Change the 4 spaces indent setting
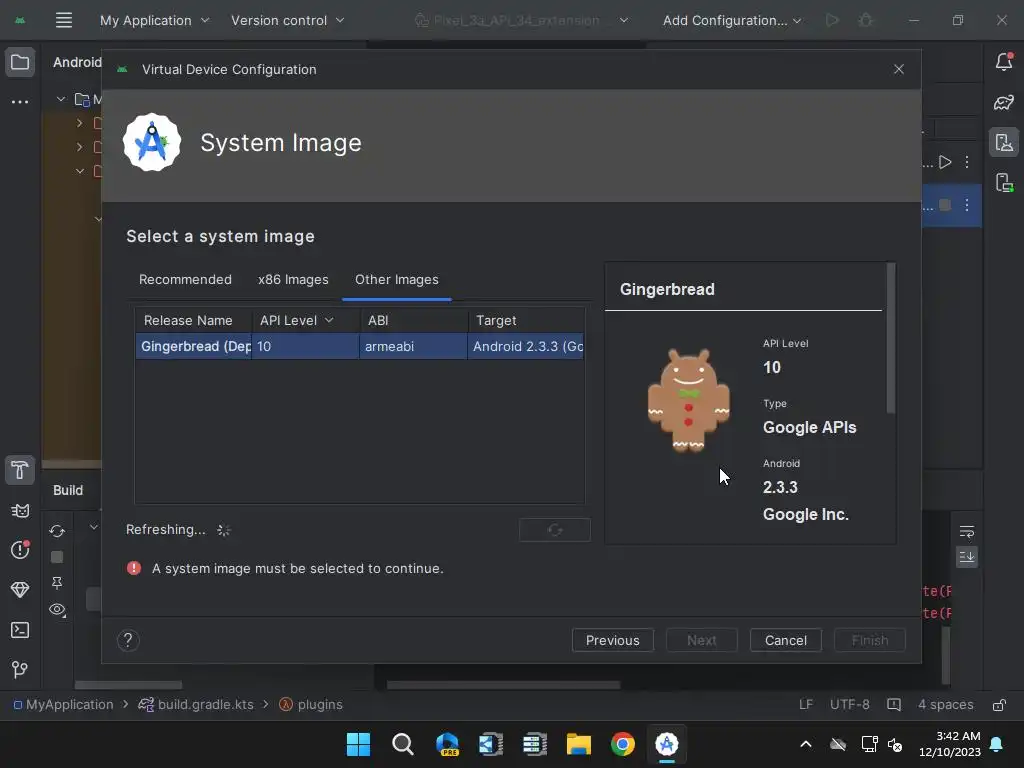Image resolution: width=1024 pixels, height=768 pixels. [x=946, y=705]
